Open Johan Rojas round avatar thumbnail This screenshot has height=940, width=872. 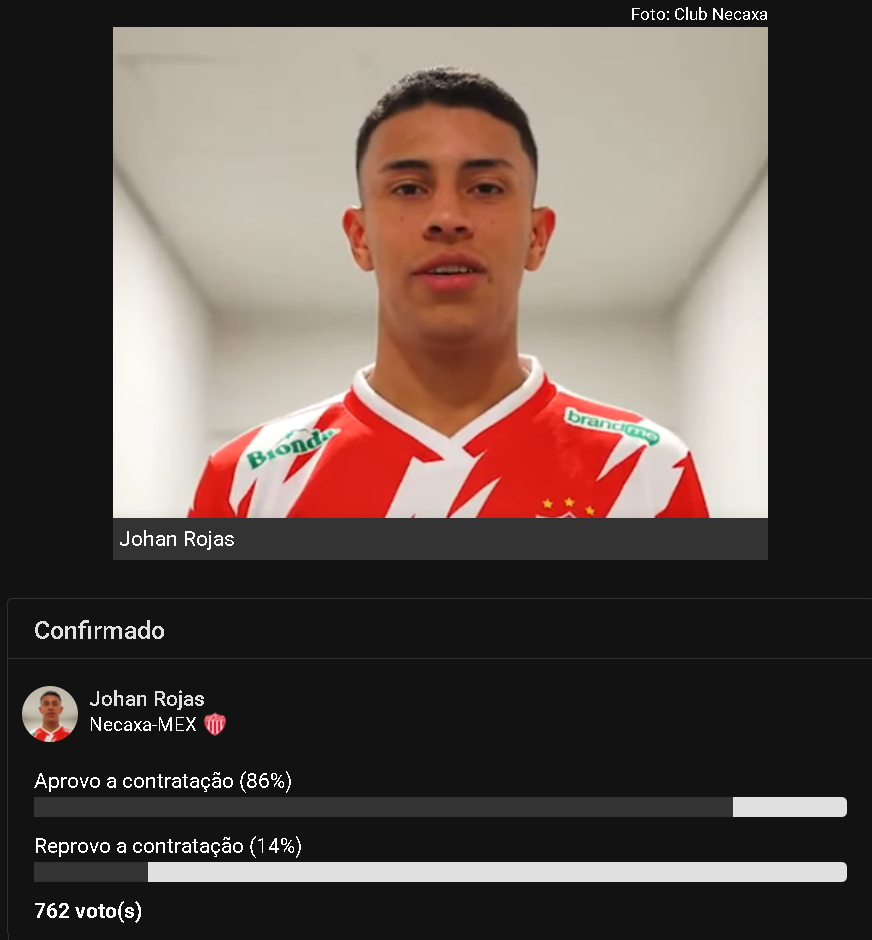pyautogui.click(x=50, y=714)
